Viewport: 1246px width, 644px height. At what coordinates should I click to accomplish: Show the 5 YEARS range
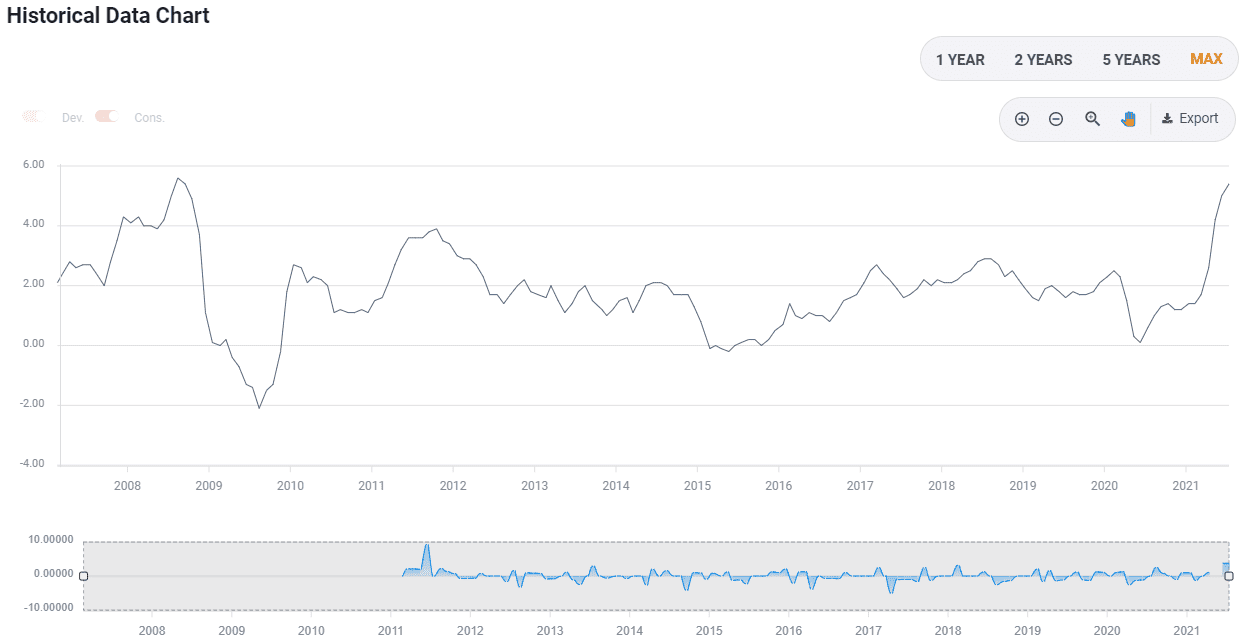click(x=1131, y=60)
